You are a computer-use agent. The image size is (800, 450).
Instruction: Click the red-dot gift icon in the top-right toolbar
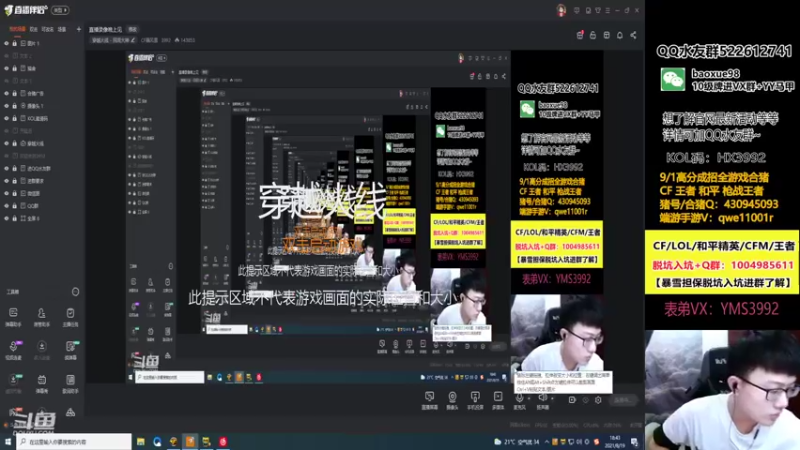pyautogui.click(x=580, y=35)
